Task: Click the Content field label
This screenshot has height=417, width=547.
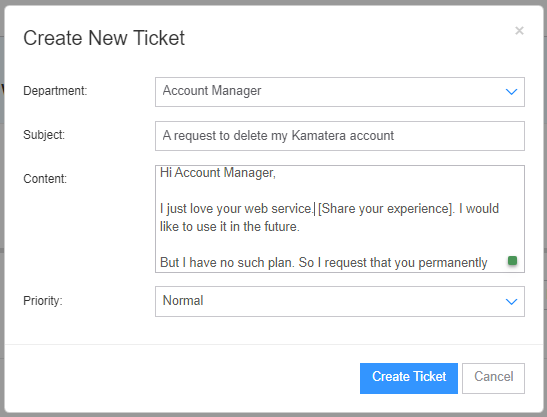Action: (x=45, y=179)
